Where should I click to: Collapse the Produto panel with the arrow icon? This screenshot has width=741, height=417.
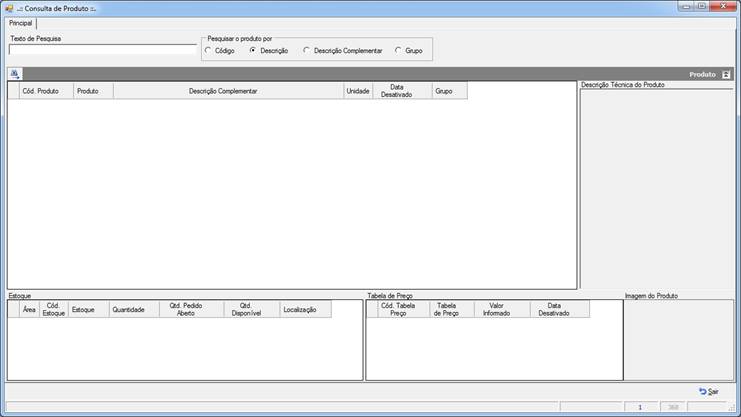pyautogui.click(x=726, y=75)
